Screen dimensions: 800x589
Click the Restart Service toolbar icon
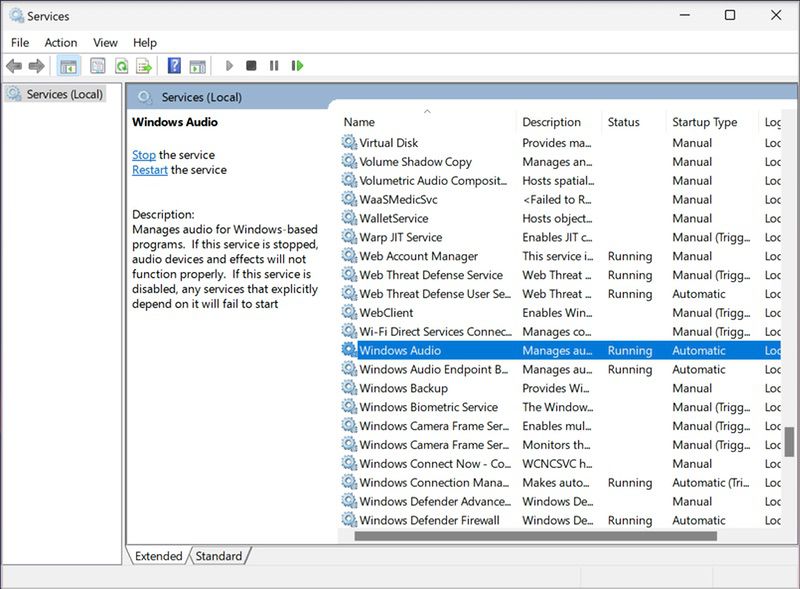coord(297,65)
